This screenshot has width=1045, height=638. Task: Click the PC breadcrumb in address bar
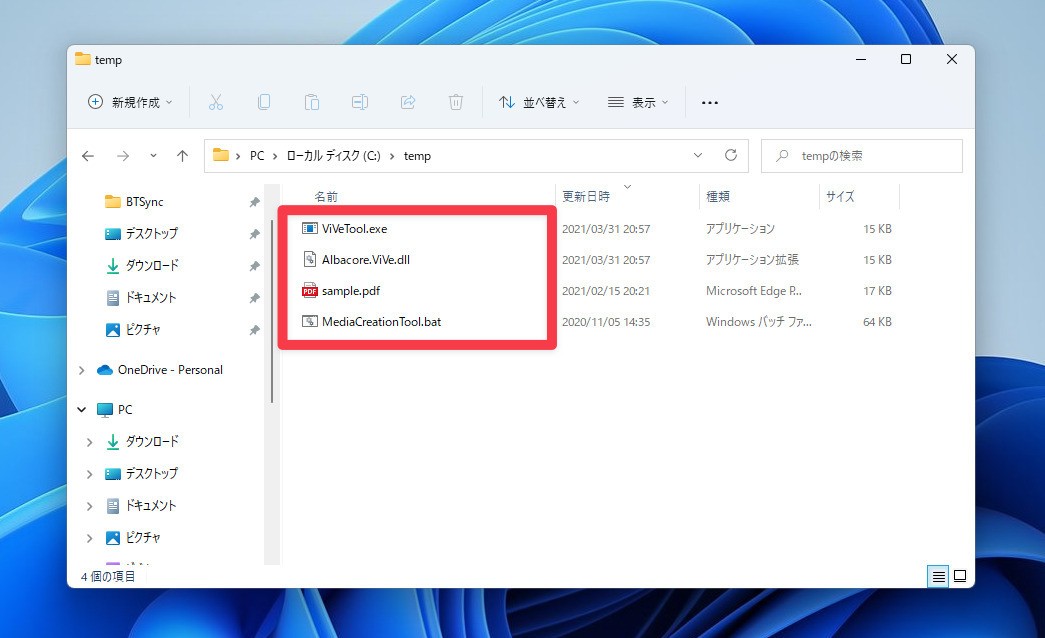(x=257, y=156)
